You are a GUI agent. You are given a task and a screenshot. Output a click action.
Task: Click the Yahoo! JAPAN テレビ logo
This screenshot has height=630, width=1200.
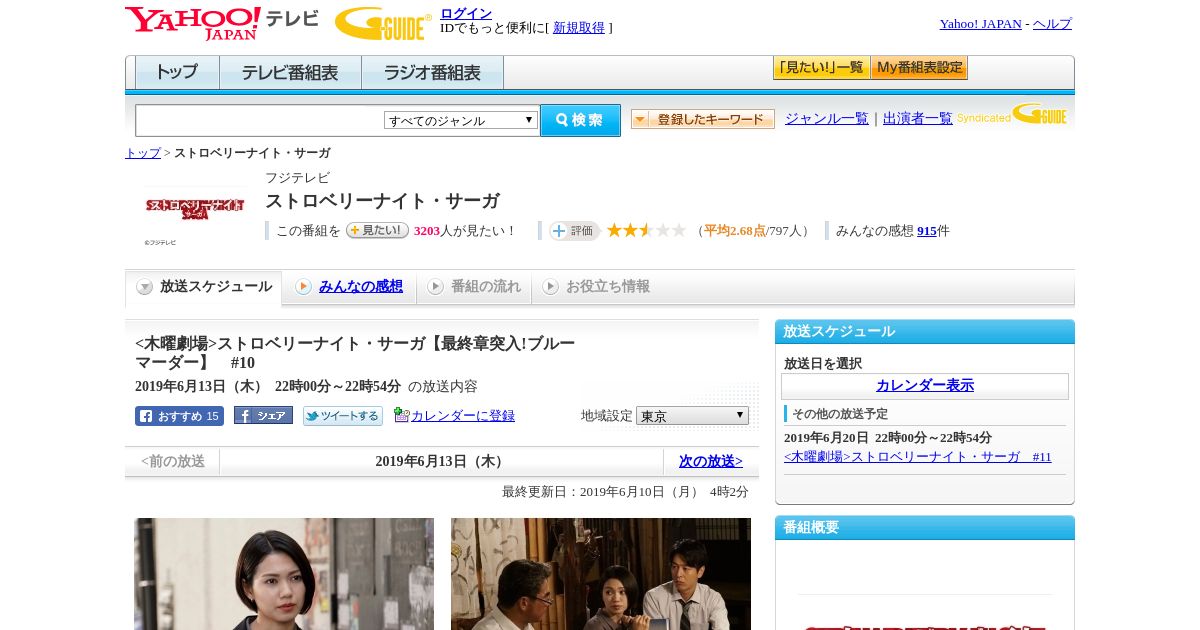pyautogui.click(x=221, y=23)
